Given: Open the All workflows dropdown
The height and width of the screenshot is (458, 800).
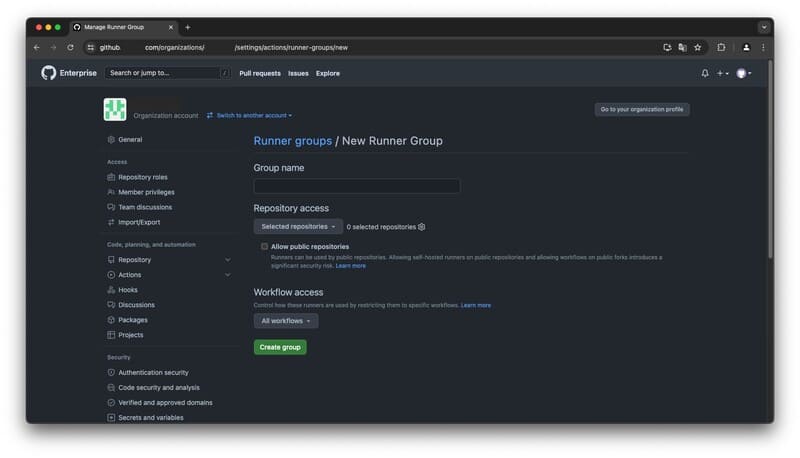Looking at the screenshot, I should pos(286,321).
